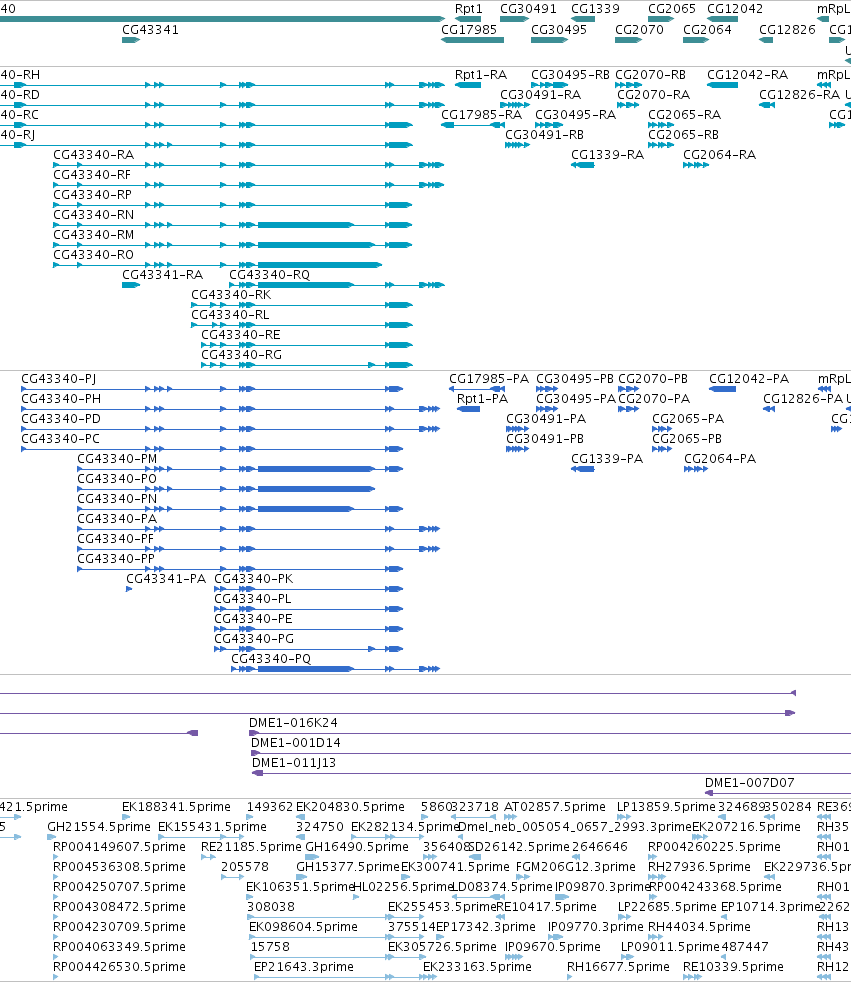This screenshot has width=851, height=982.
Task: Select transcript CG2070-RB
Action: coord(650,75)
